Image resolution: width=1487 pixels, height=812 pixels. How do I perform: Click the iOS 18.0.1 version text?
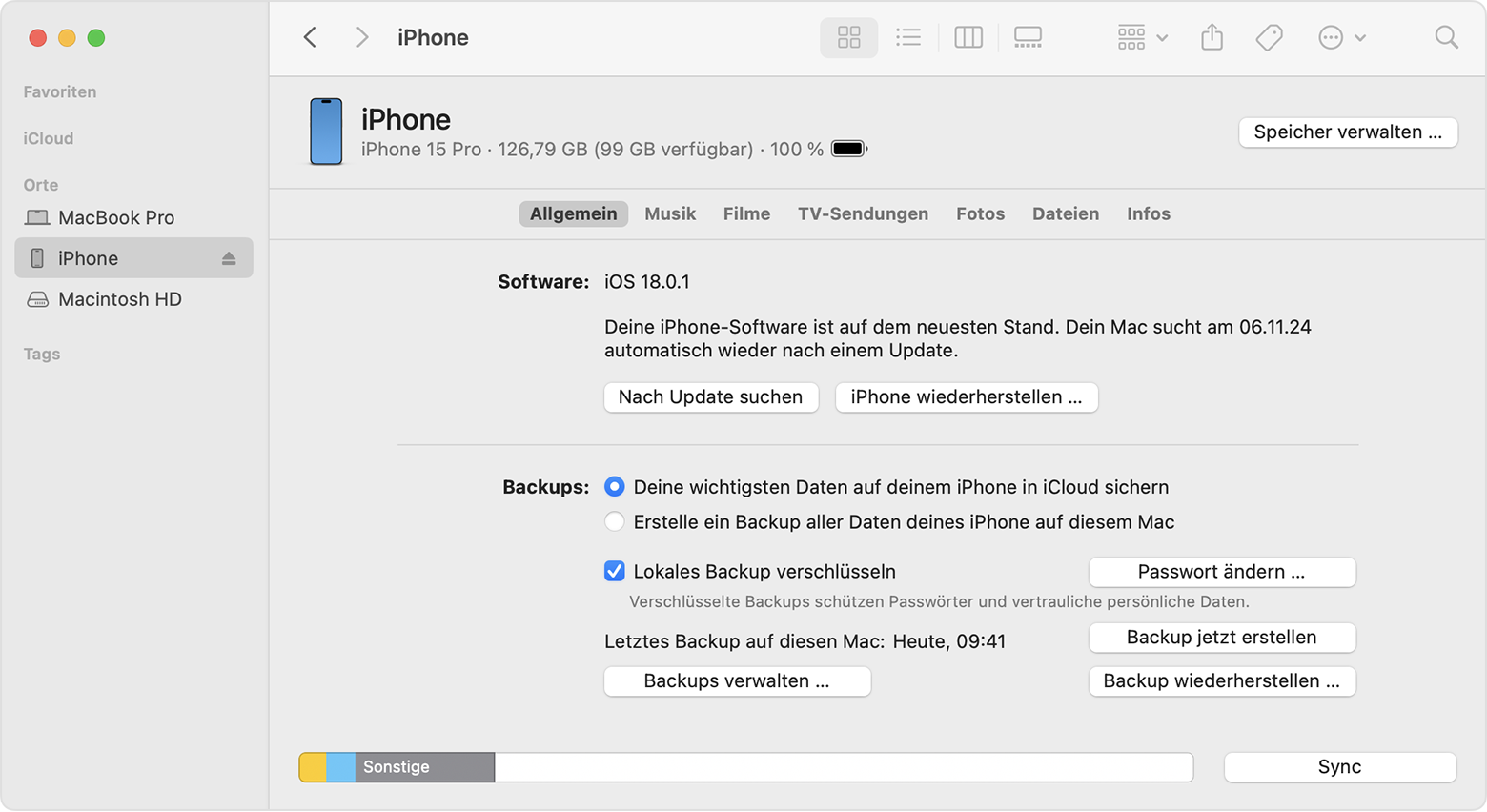click(x=647, y=282)
